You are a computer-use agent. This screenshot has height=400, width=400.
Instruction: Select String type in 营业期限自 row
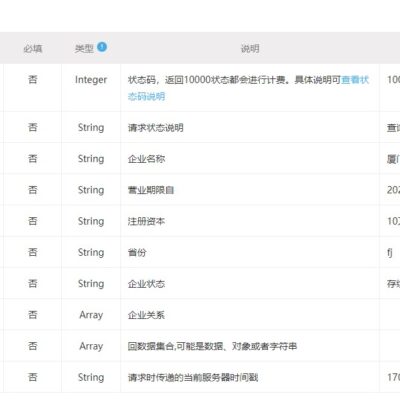(91, 190)
